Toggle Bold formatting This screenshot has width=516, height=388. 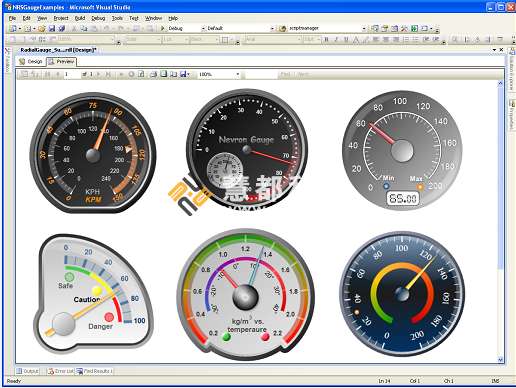326,39
